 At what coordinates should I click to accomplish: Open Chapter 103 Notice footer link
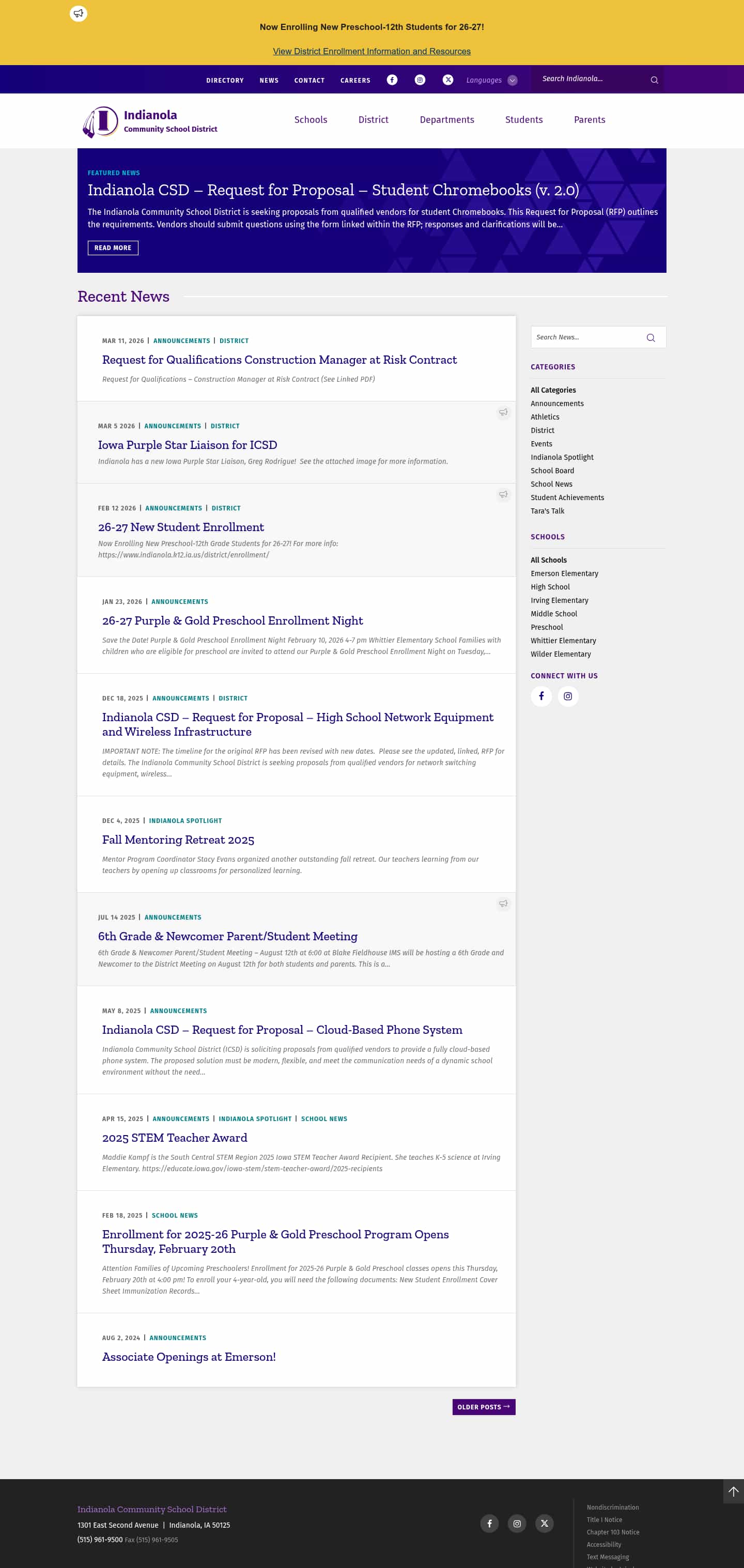pyautogui.click(x=612, y=1532)
